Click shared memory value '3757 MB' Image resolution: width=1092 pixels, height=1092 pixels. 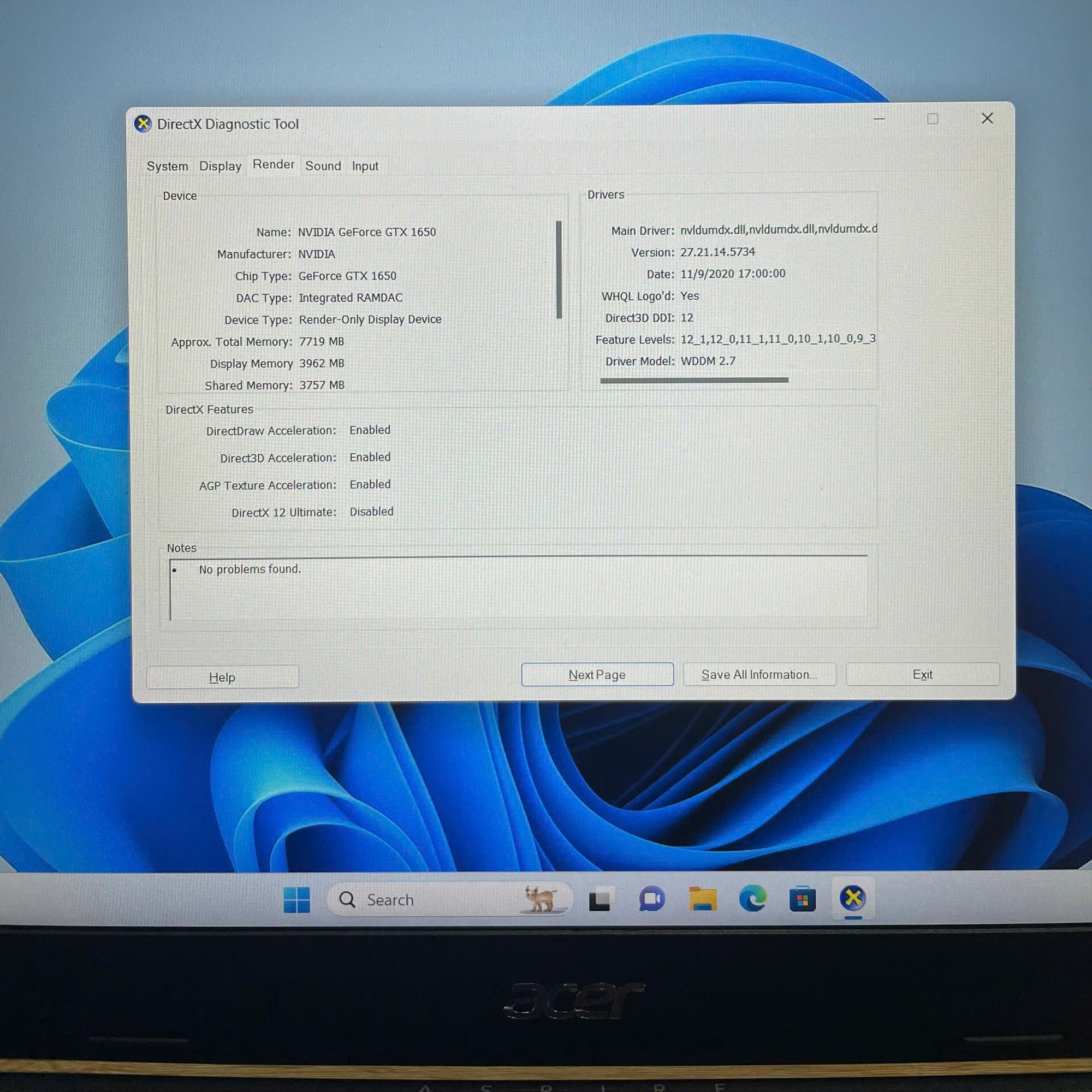(x=322, y=385)
